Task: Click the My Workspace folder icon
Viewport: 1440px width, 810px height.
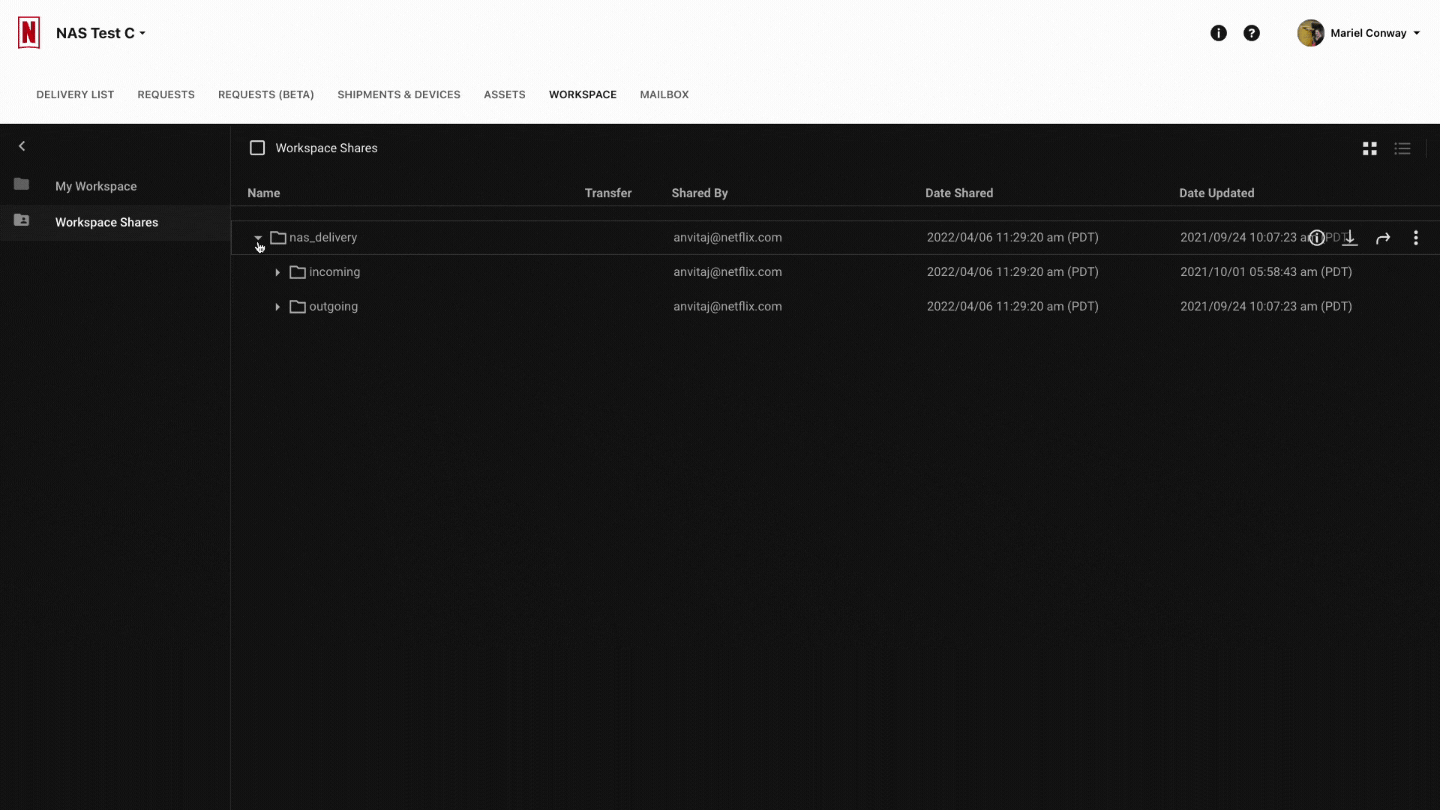Action: pos(21,185)
